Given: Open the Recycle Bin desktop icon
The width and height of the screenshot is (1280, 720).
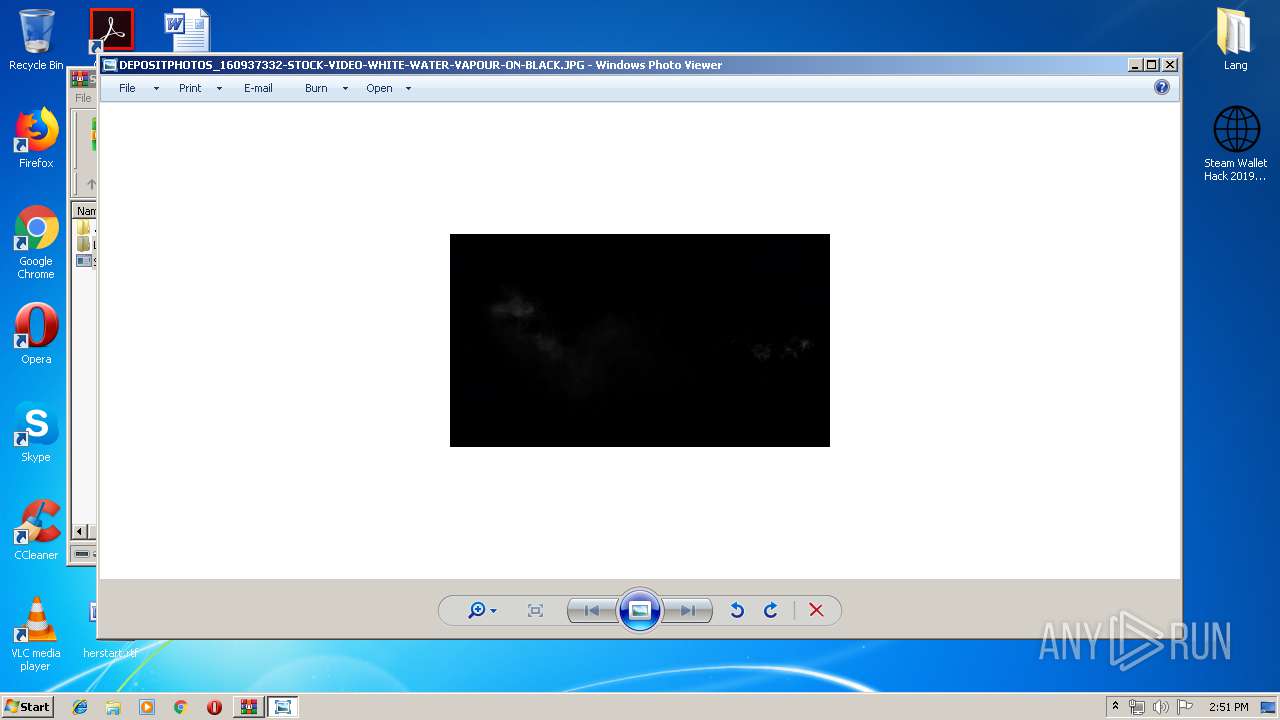Looking at the screenshot, I should click(36, 40).
